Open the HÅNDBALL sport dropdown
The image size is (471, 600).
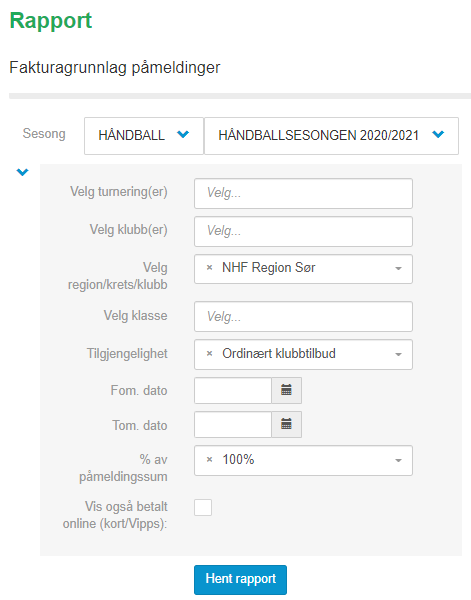[144, 136]
